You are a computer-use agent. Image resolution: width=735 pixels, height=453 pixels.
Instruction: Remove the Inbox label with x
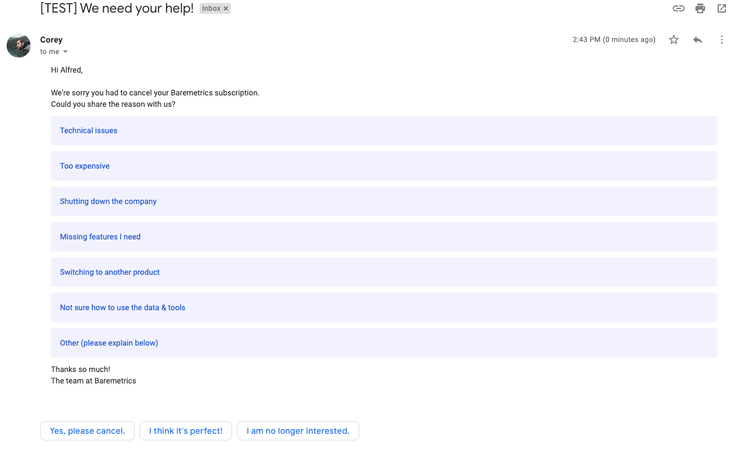coord(226,9)
